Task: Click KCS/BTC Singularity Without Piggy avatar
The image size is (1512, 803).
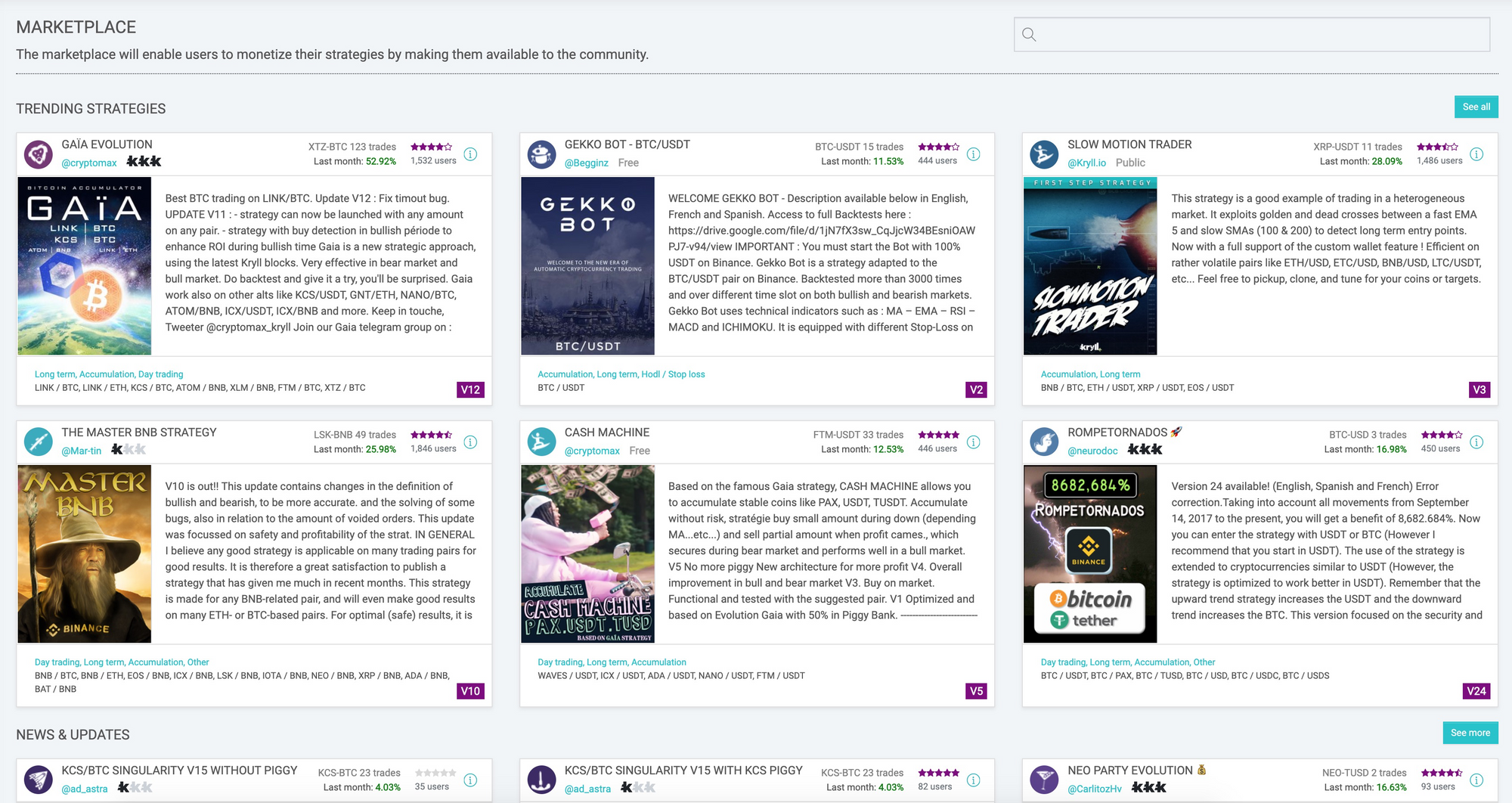Action: coord(38,780)
